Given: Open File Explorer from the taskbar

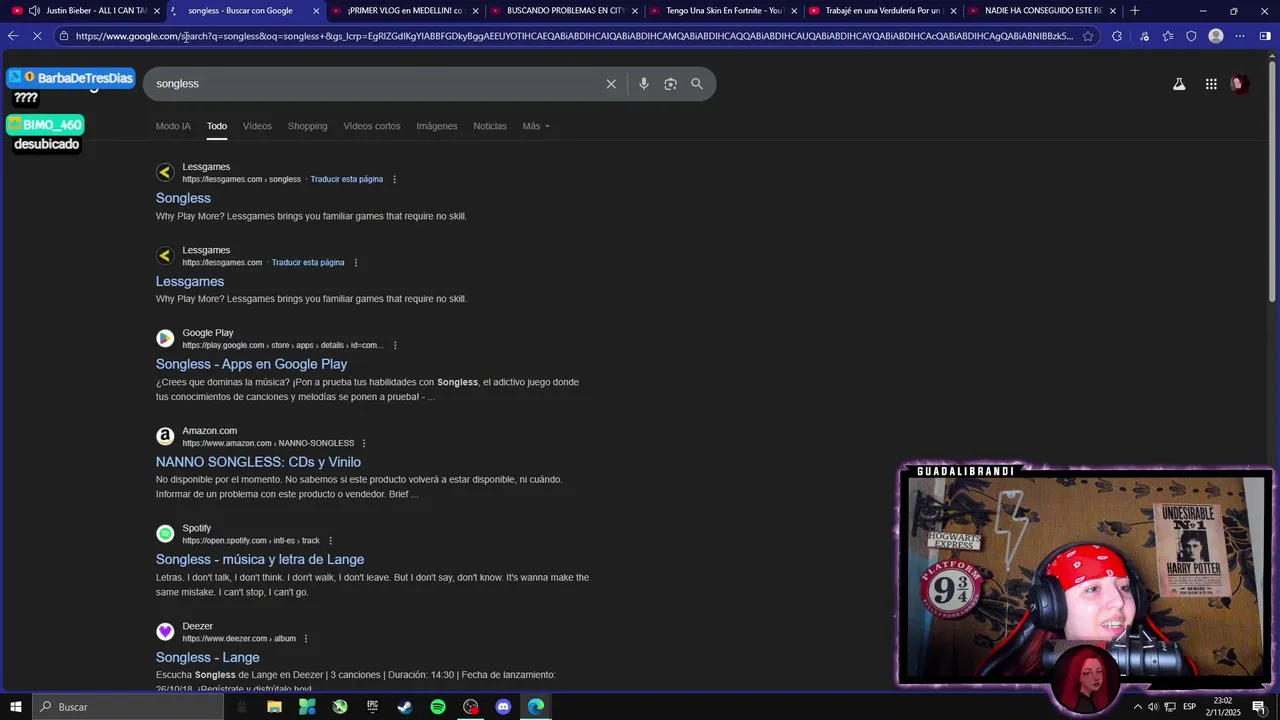Looking at the screenshot, I should (x=274, y=707).
